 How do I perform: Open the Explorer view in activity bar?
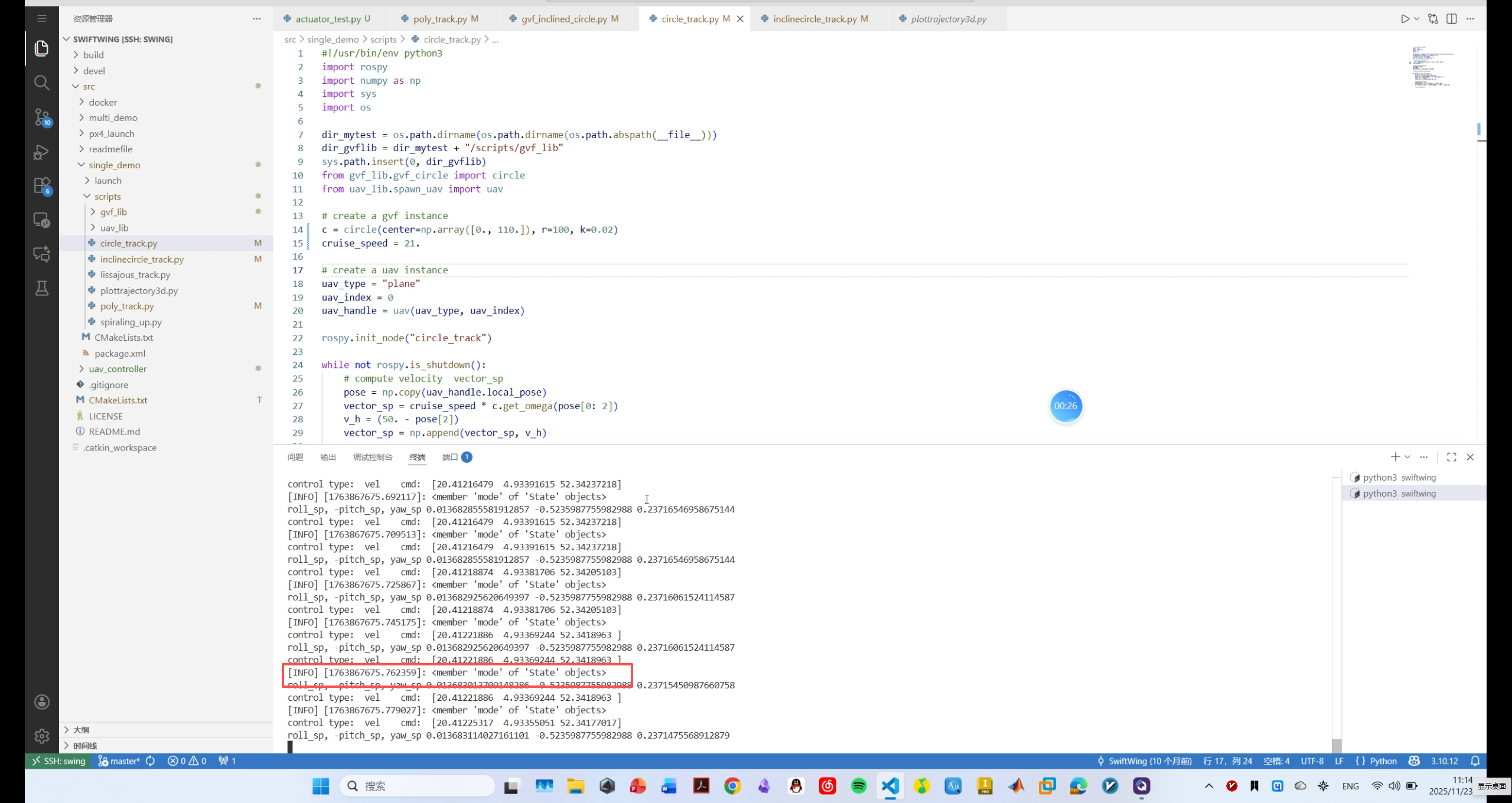[x=41, y=48]
